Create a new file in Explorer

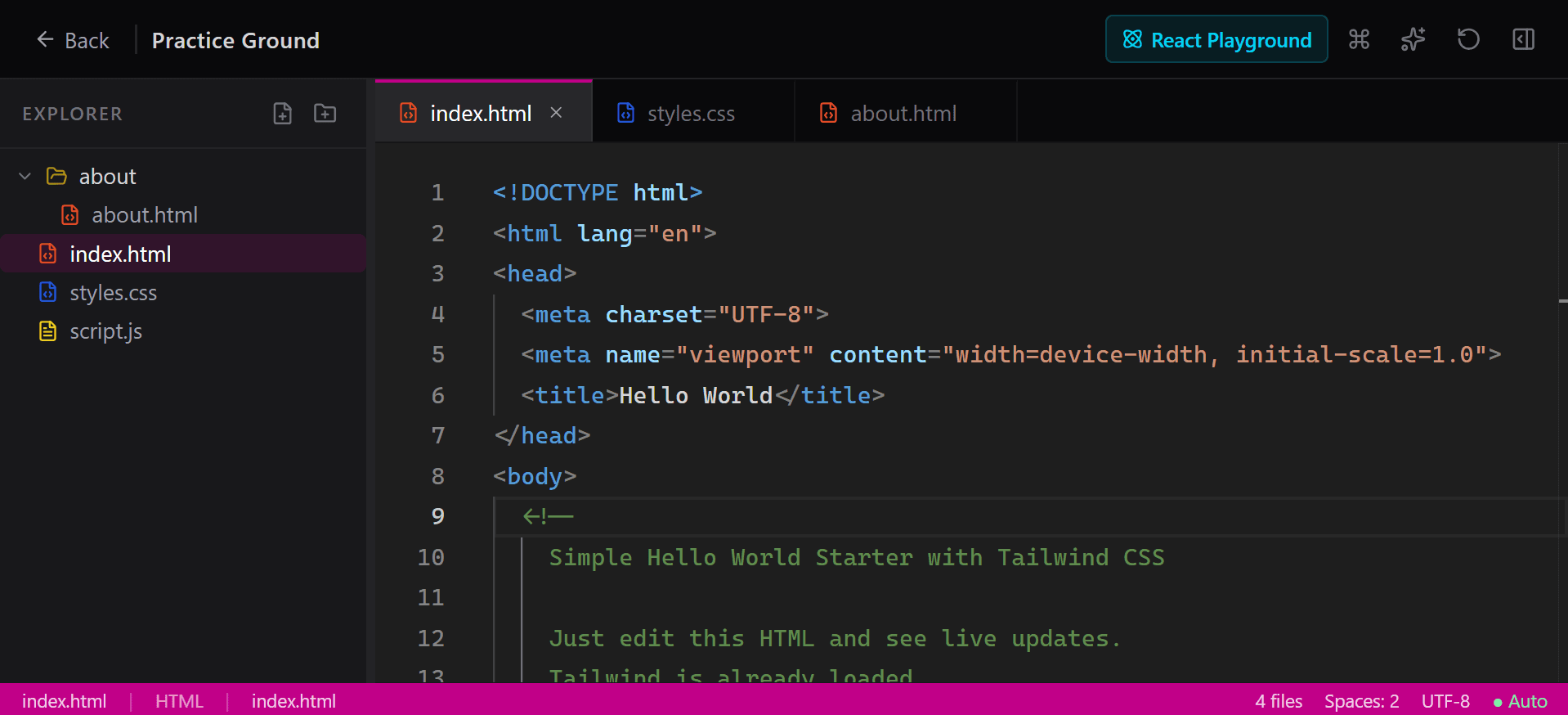coord(283,114)
